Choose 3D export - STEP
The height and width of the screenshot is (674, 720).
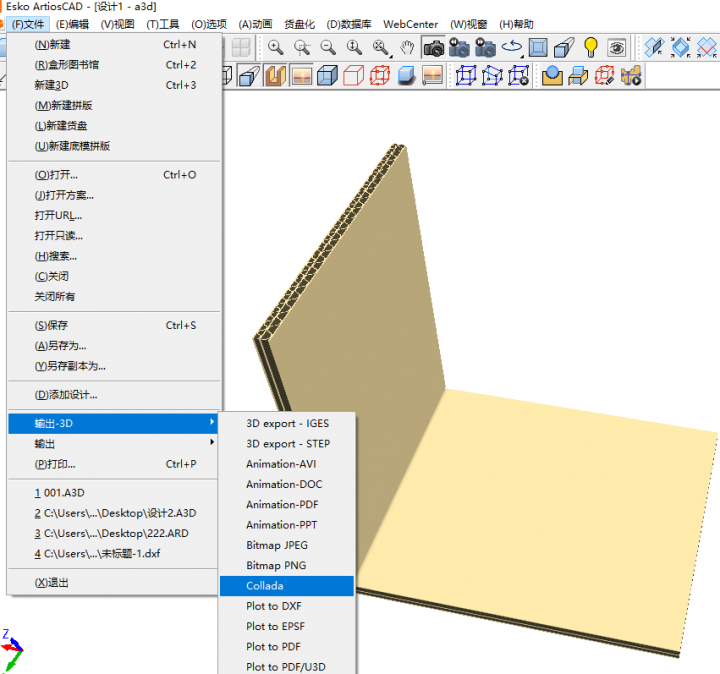click(x=288, y=443)
